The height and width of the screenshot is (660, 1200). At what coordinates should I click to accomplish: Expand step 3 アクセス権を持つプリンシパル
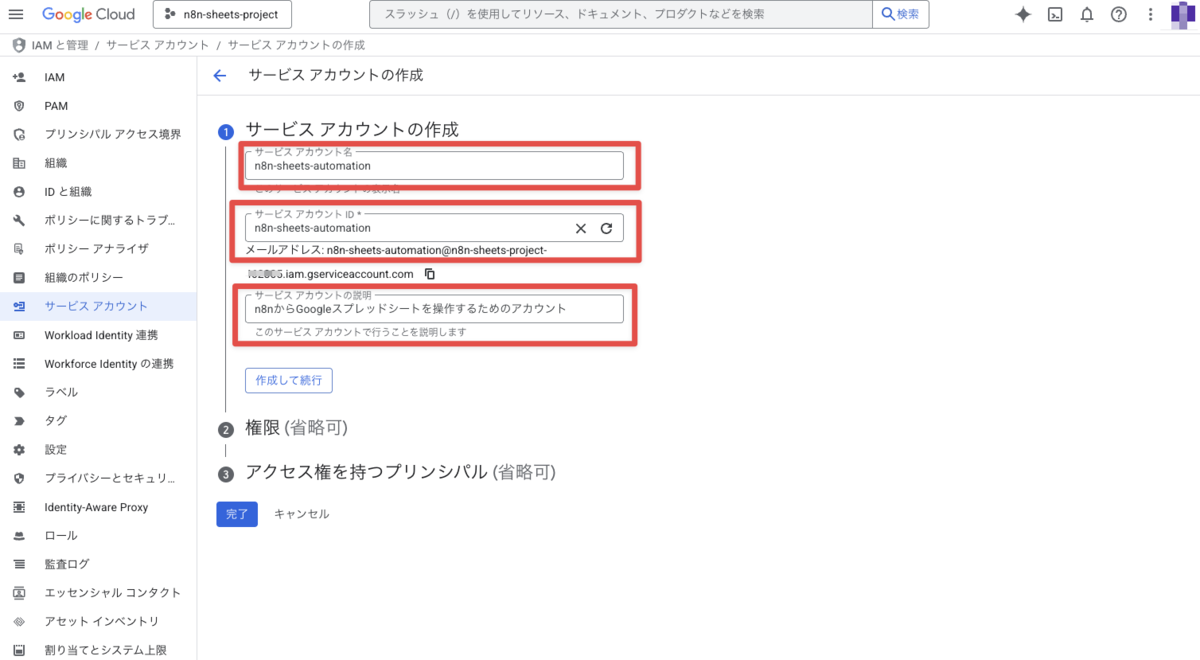point(400,472)
